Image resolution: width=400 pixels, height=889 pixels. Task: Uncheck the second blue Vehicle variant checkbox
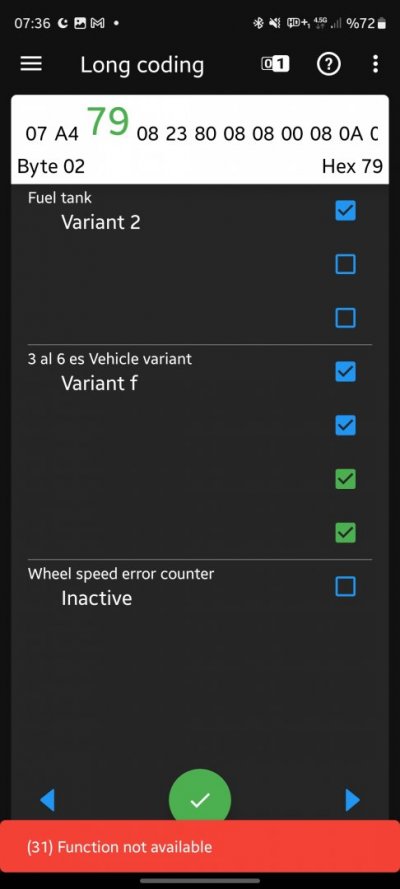pos(346,425)
